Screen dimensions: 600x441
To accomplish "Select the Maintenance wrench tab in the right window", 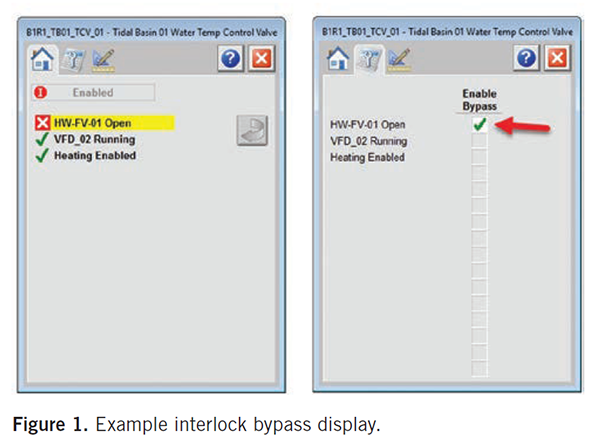I will coord(371,59).
